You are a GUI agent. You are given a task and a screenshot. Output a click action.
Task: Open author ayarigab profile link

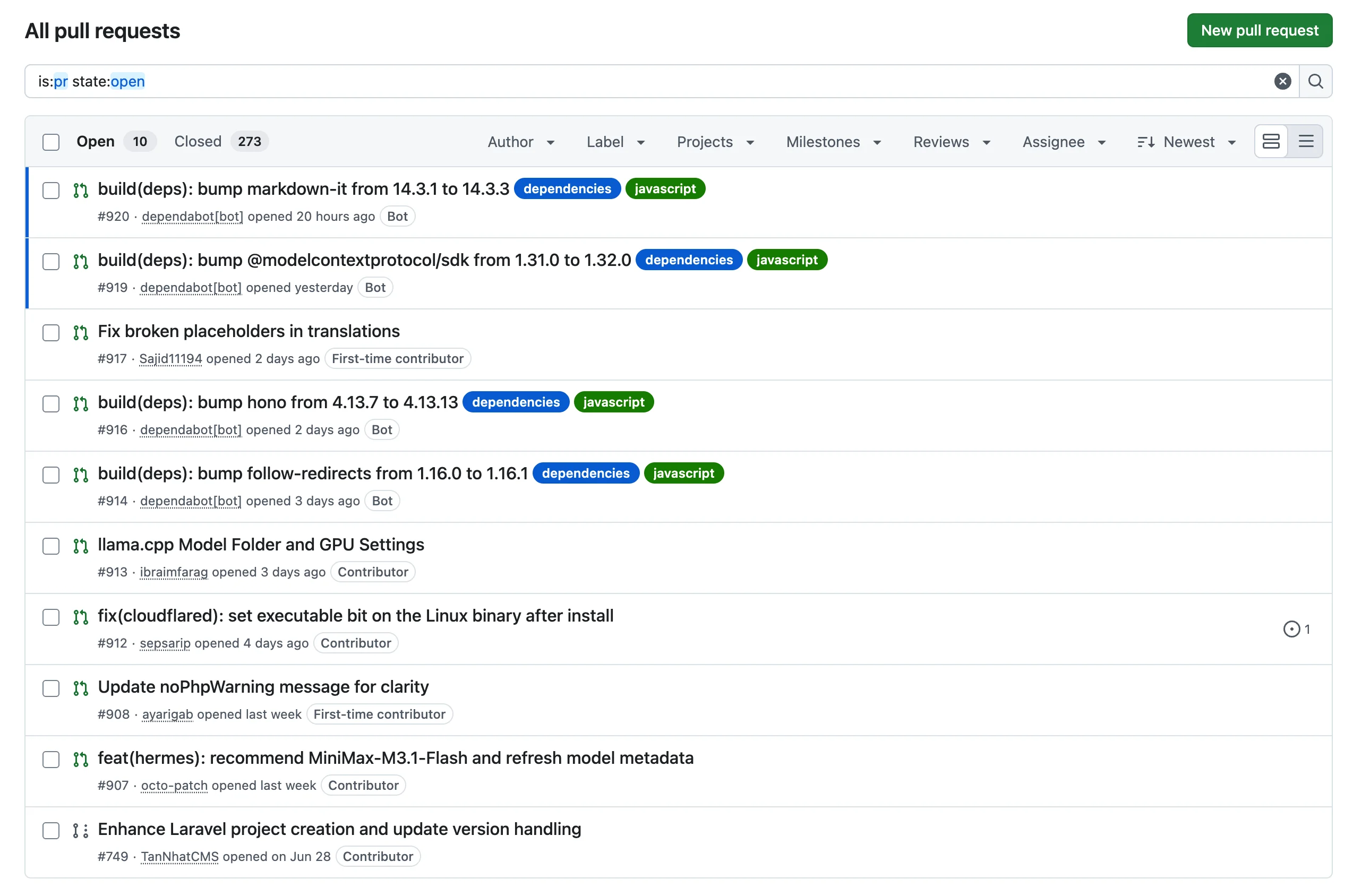[x=167, y=714]
